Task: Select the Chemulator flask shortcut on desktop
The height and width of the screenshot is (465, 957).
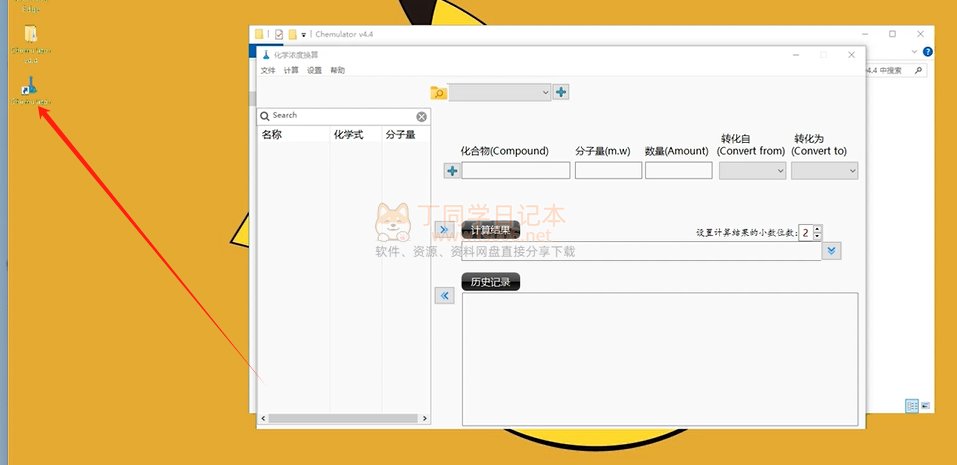Action: [31, 87]
